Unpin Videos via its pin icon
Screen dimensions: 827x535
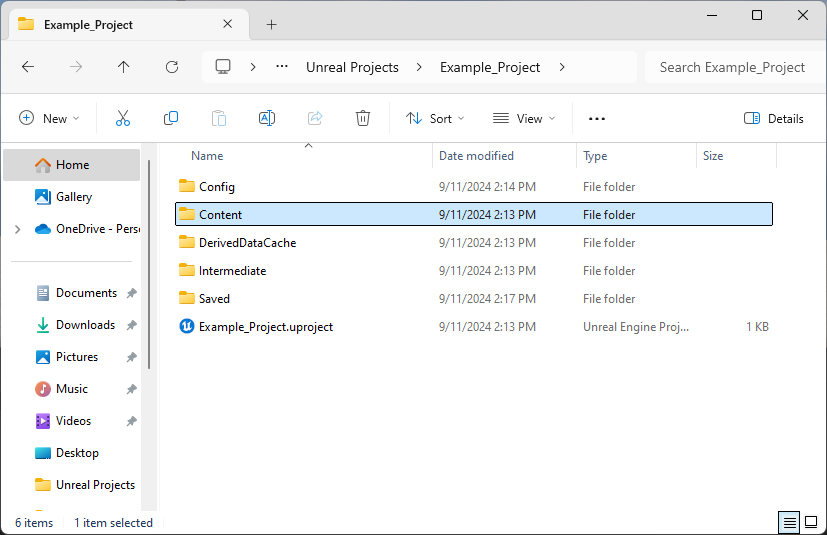(x=132, y=421)
